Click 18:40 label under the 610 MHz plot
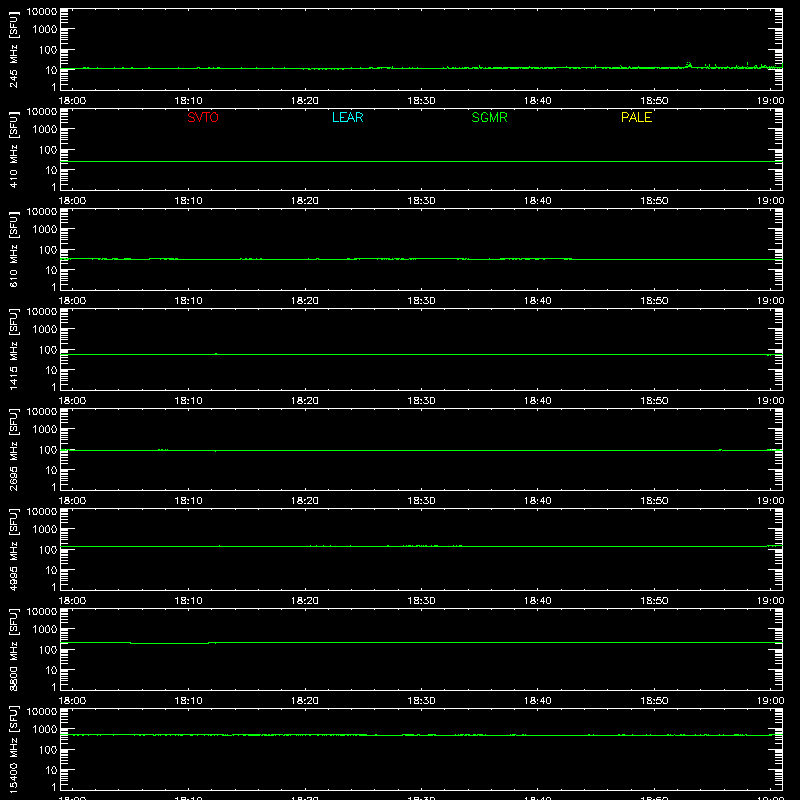The width and height of the screenshot is (800, 800). [538, 301]
